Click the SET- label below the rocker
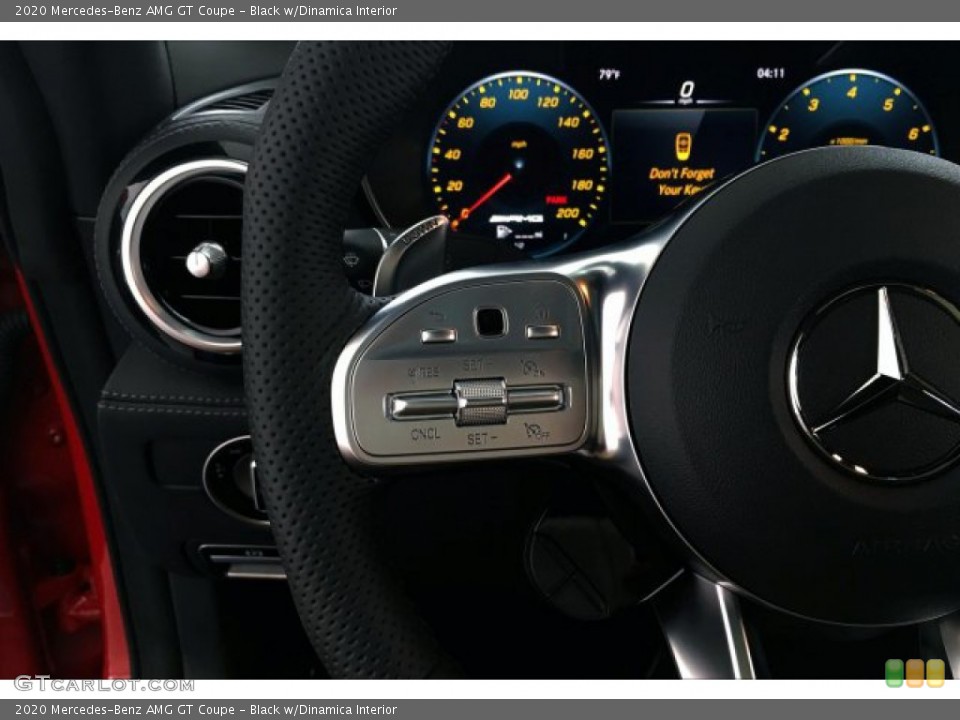The image size is (960, 720). point(482,438)
